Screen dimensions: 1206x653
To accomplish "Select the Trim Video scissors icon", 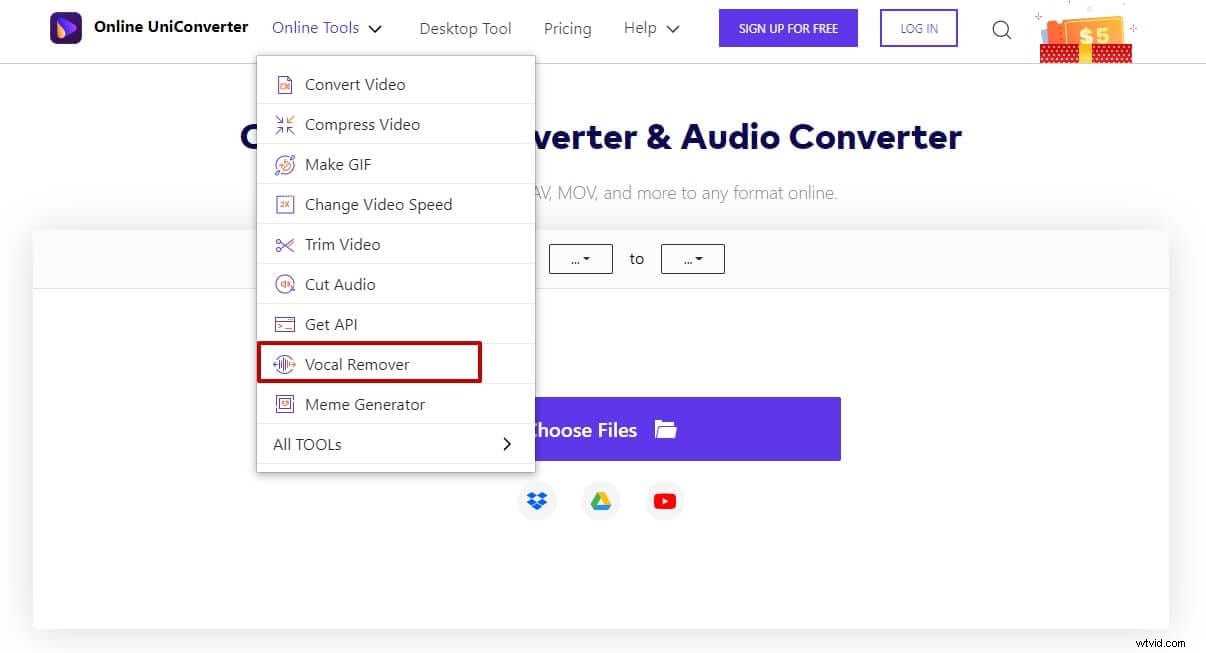I will 284,244.
